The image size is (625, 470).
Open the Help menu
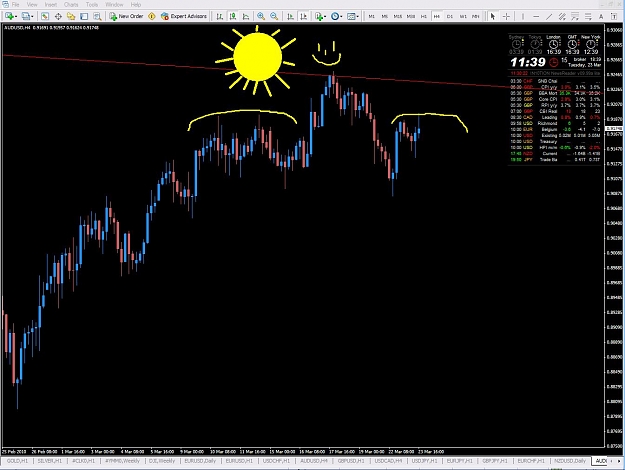pos(136,5)
